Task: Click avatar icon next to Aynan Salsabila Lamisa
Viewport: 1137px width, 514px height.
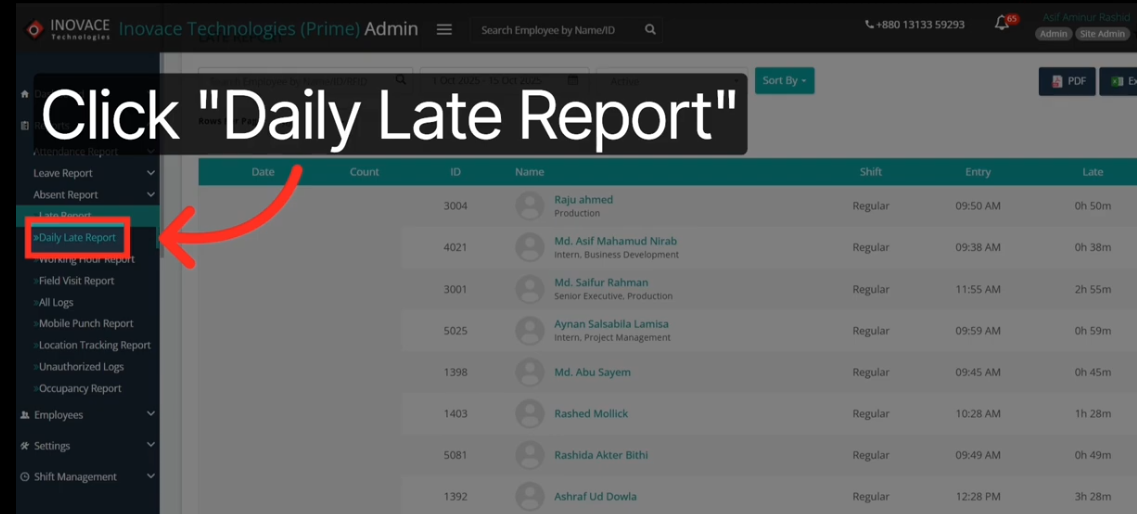Action: [x=530, y=331]
